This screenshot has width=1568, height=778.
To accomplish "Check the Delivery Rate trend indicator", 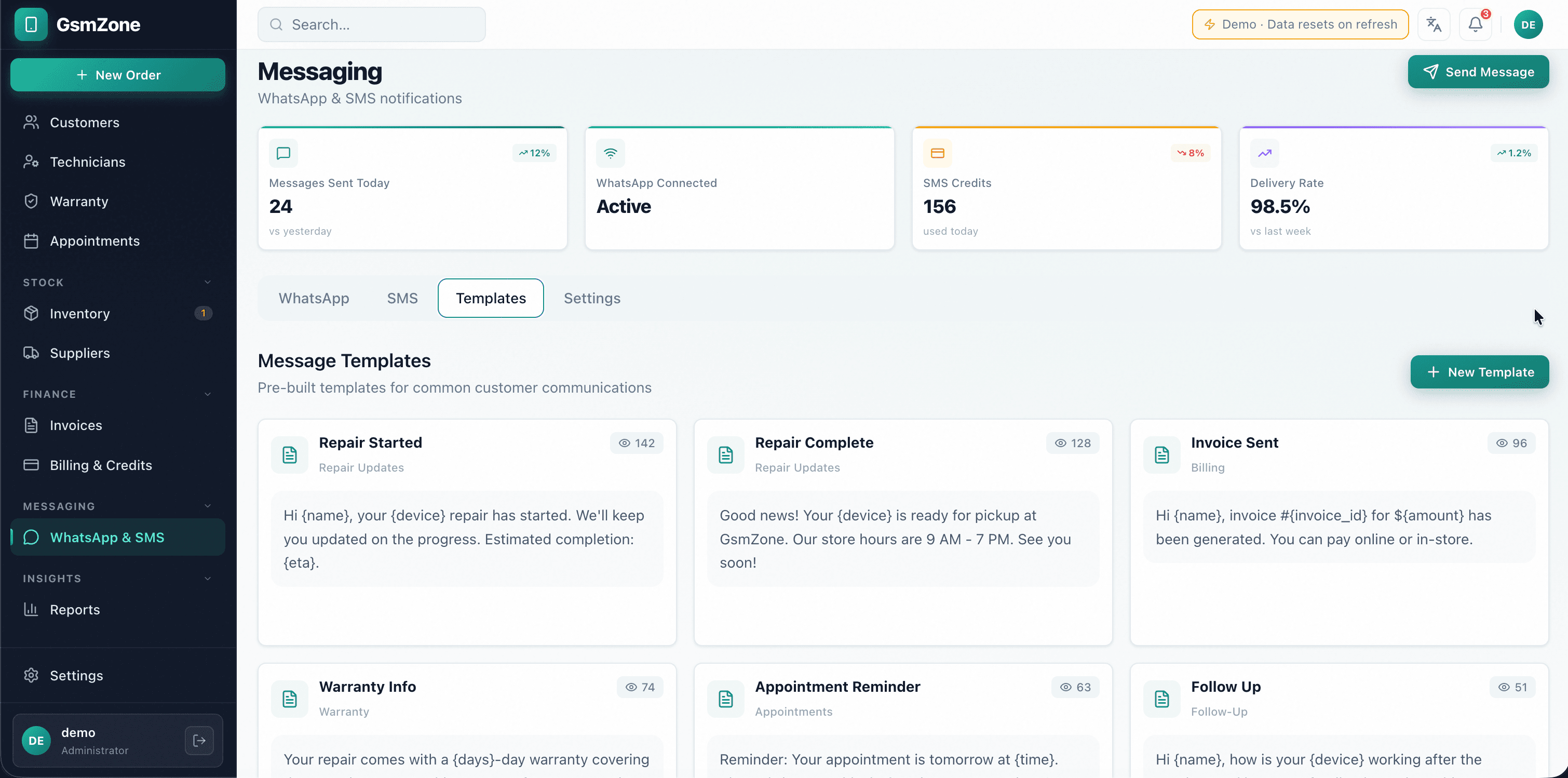I will (x=1514, y=153).
